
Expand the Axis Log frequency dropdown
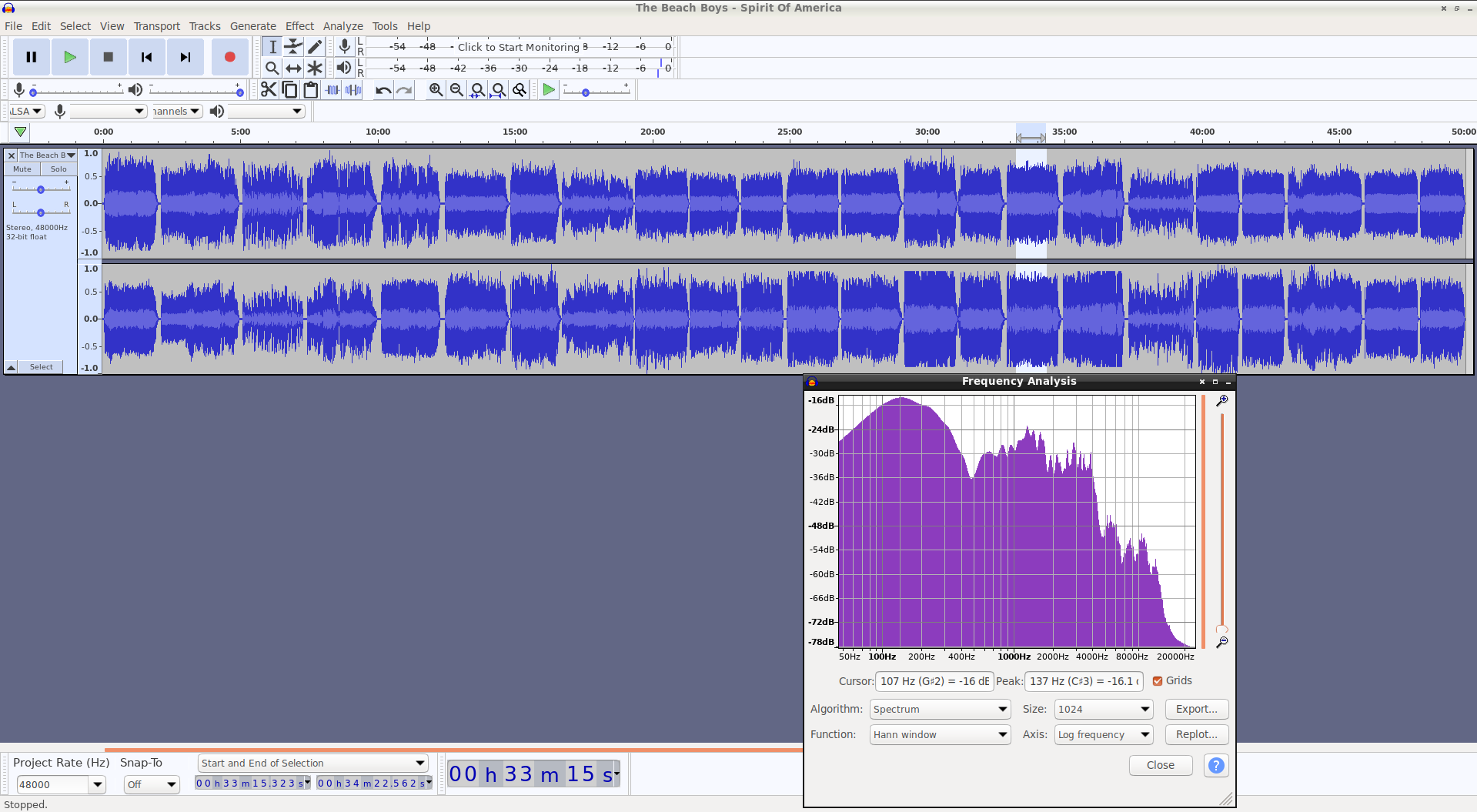(1104, 734)
